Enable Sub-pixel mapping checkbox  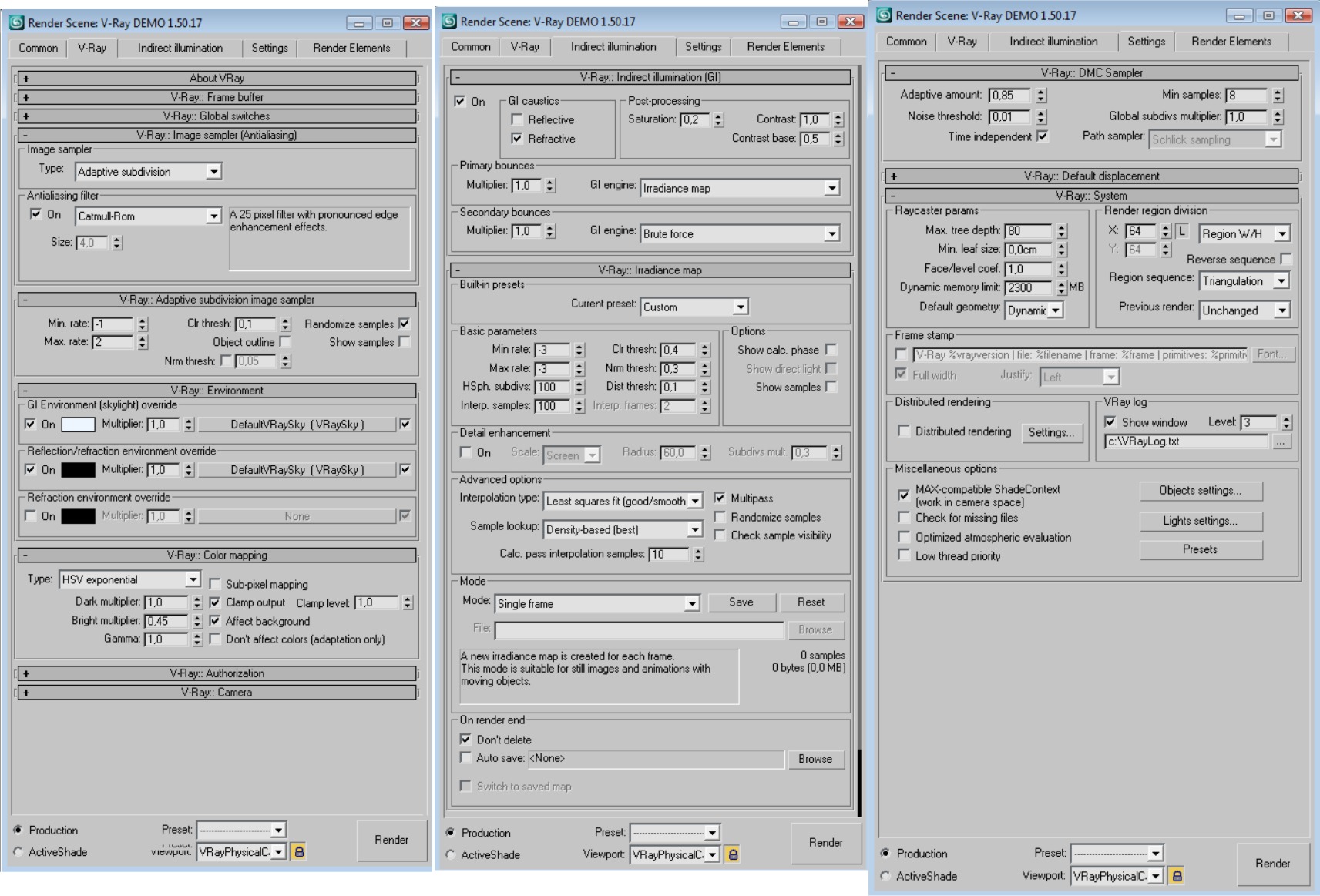[x=215, y=584]
